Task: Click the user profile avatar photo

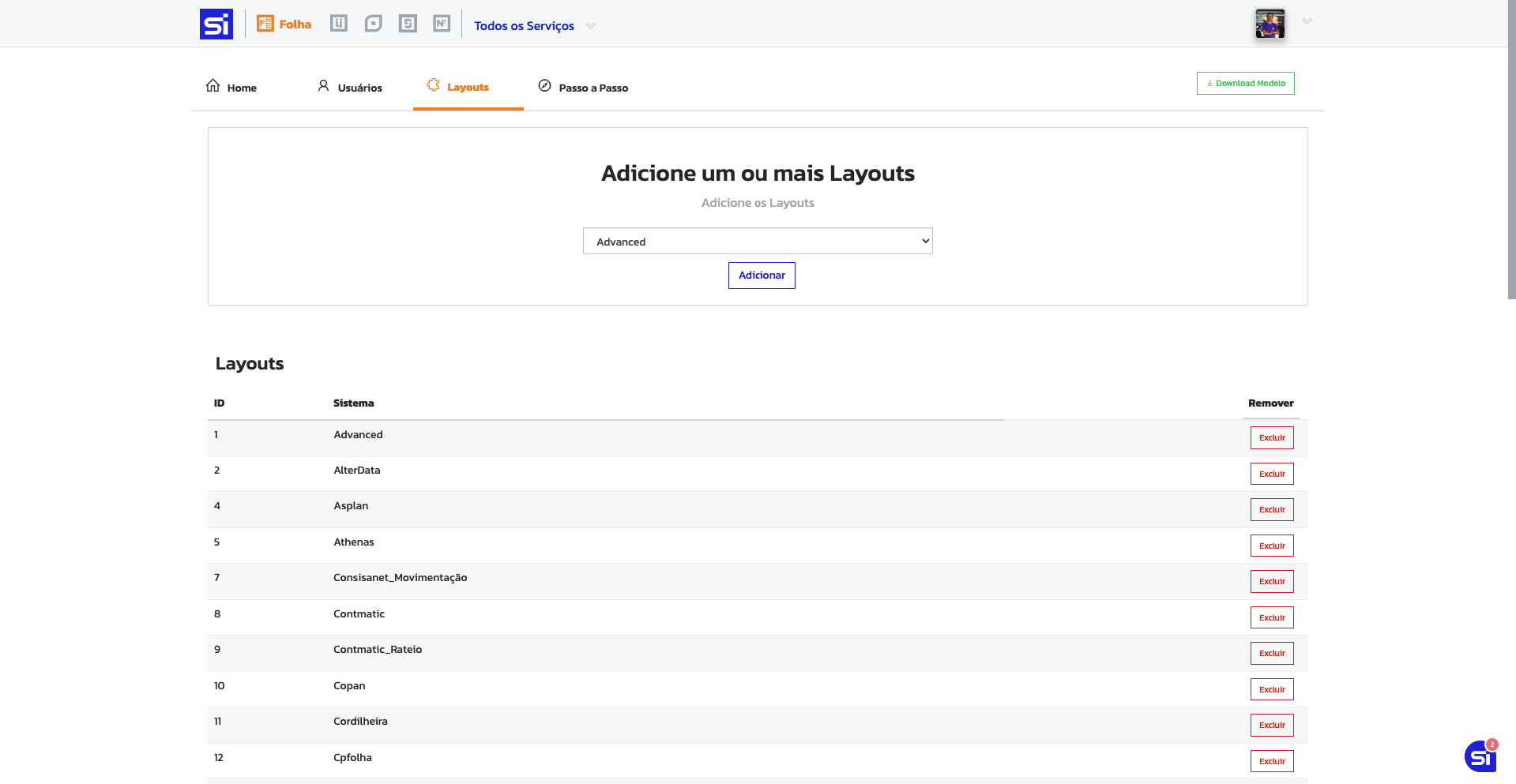Action: pyautogui.click(x=1270, y=24)
